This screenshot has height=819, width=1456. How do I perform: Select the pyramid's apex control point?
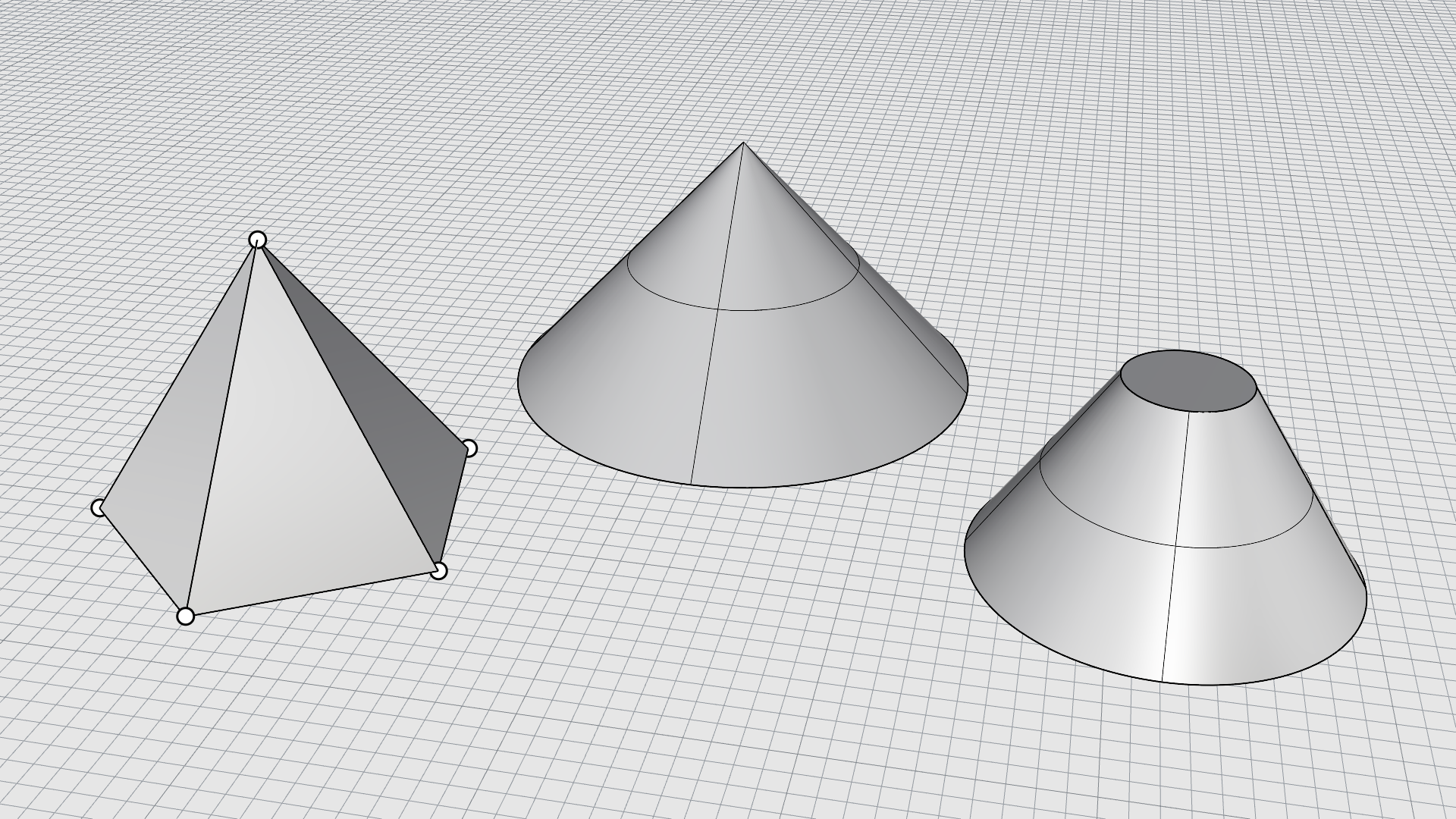(x=258, y=240)
